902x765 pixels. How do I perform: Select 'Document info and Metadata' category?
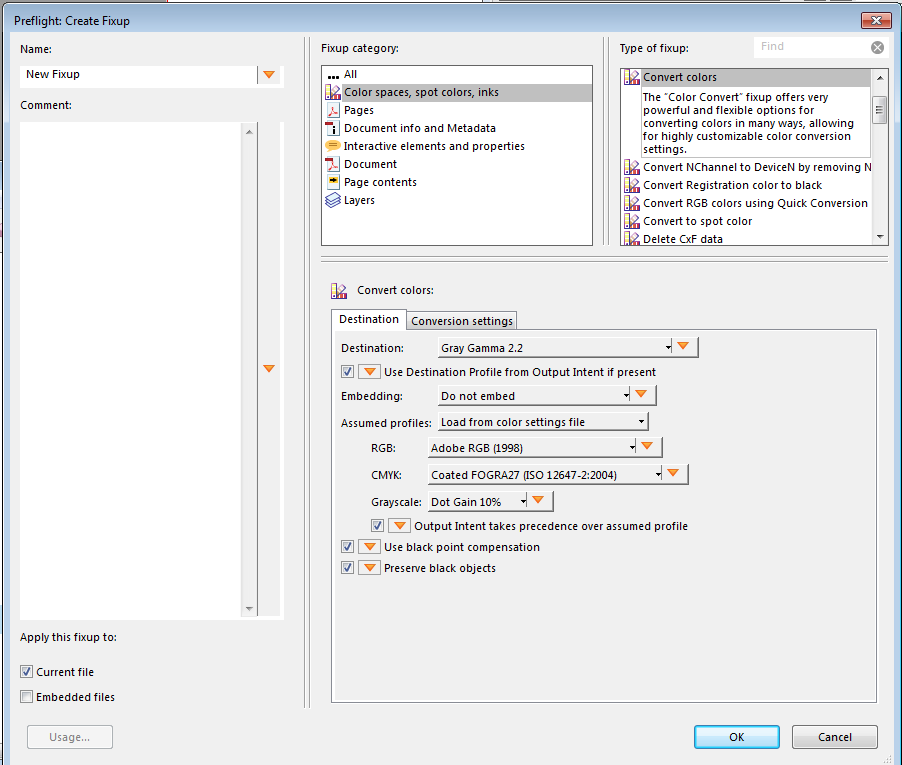click(419, 128)
